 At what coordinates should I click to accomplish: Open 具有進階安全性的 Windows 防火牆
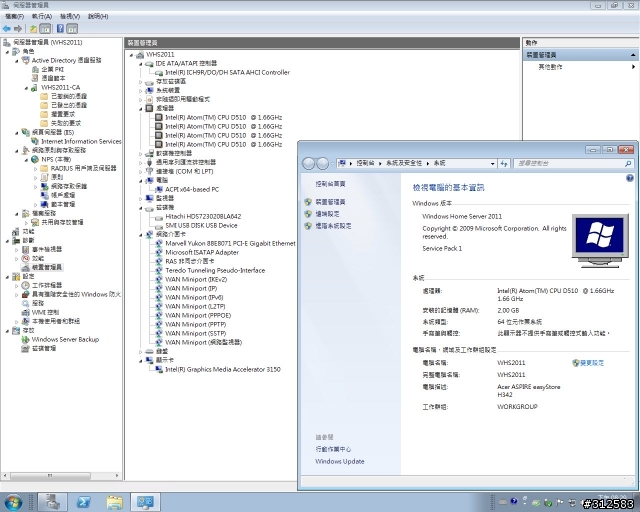[76, 294]
